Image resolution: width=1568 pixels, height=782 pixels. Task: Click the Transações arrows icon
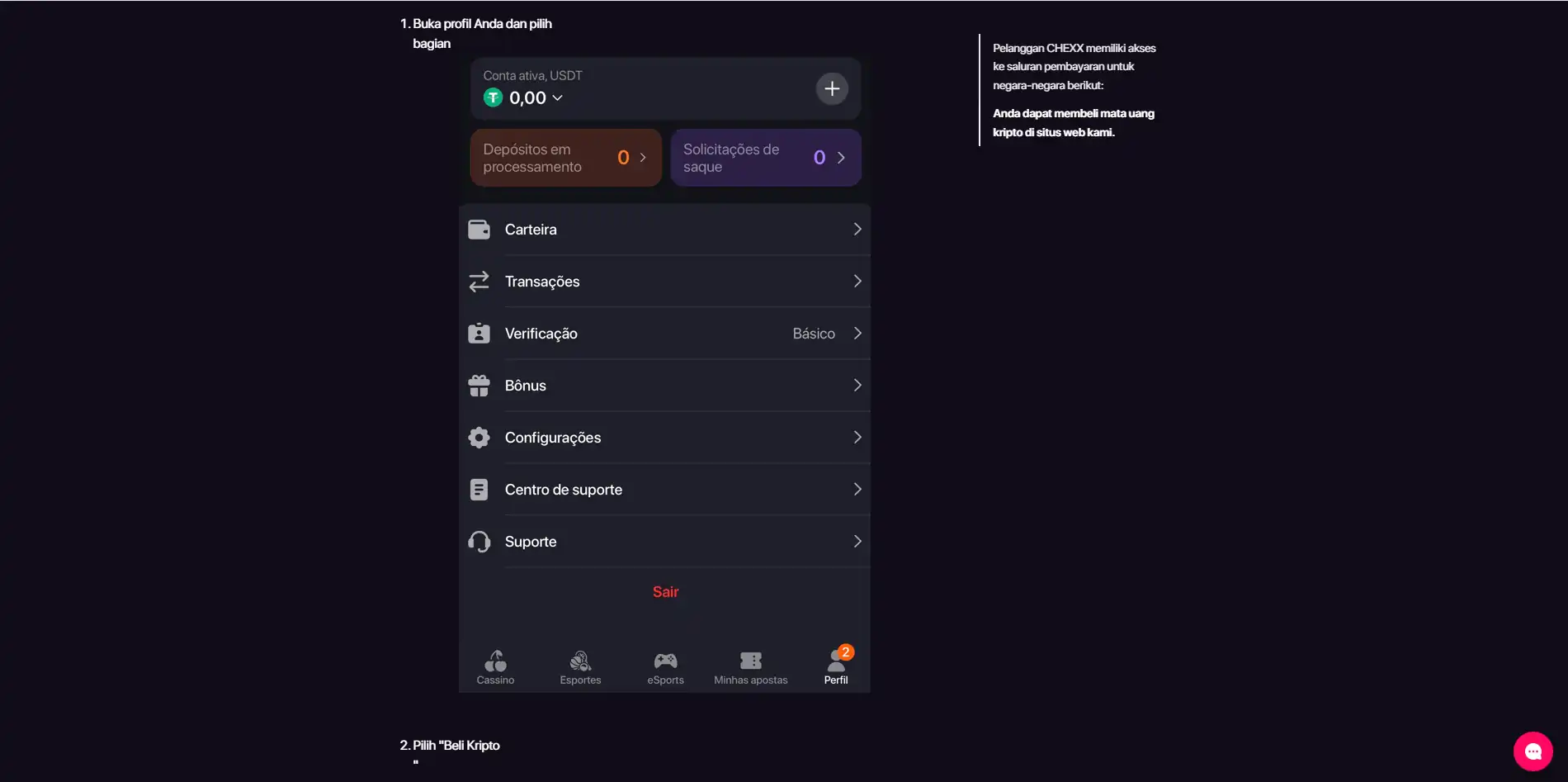[479, 282]
